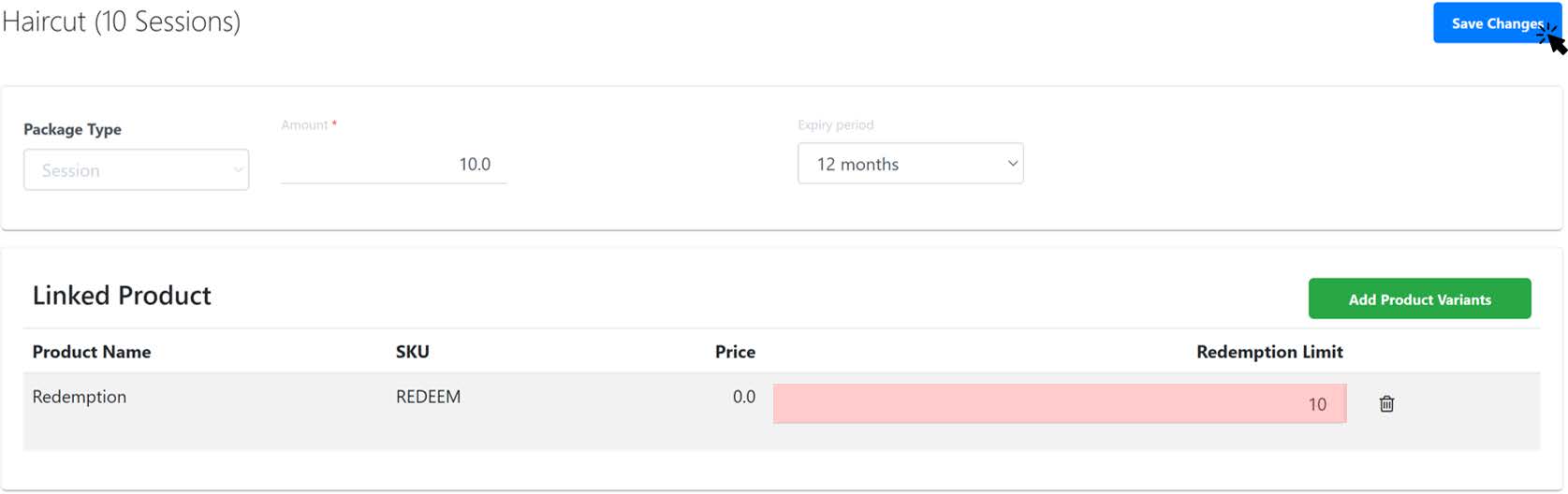Select the Redemption product name cell
The height and width of the screenshot is (494, 1568).
coord(80,397)
